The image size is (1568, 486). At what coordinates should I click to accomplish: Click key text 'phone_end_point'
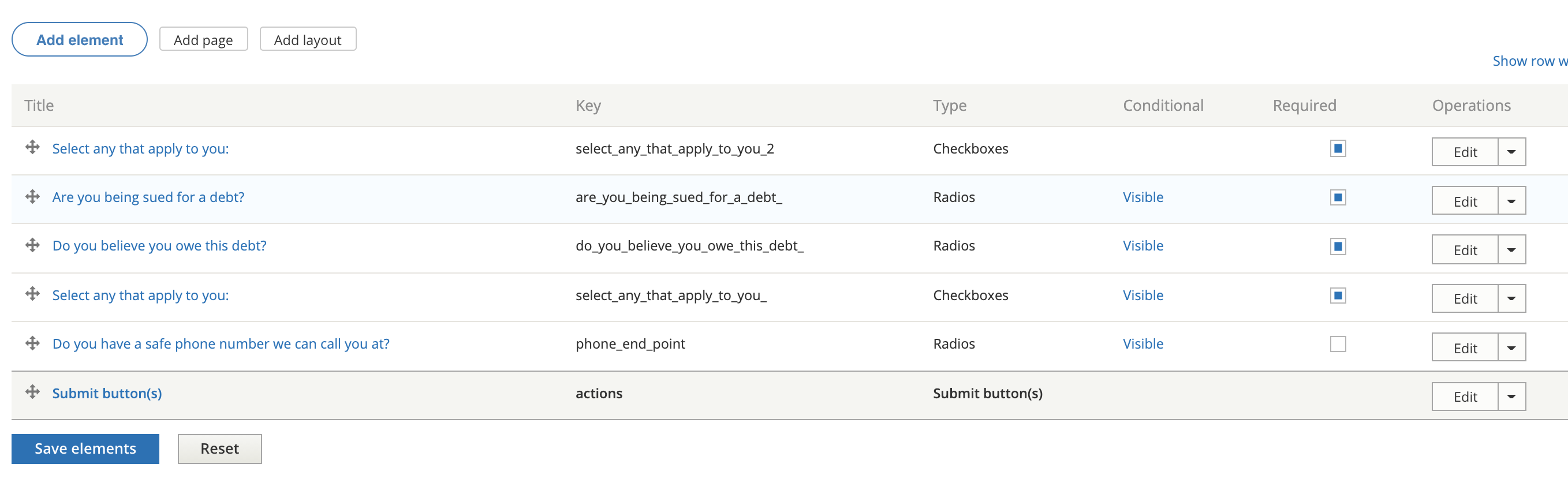(630, 344)
